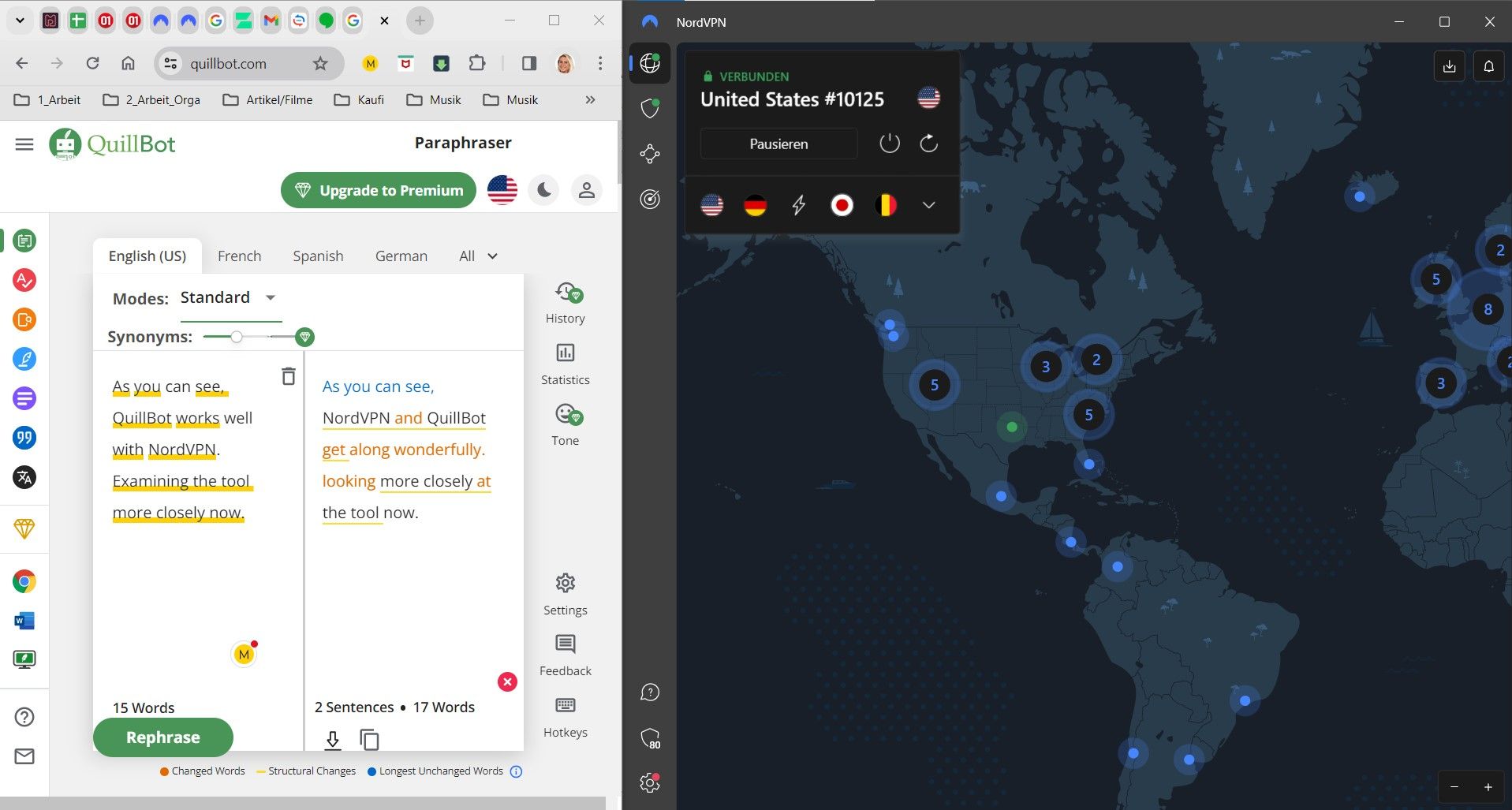The height and width of the screenshot is (810, 1512).
Task: Open a new browser tab
Action: tap(420, 21)
